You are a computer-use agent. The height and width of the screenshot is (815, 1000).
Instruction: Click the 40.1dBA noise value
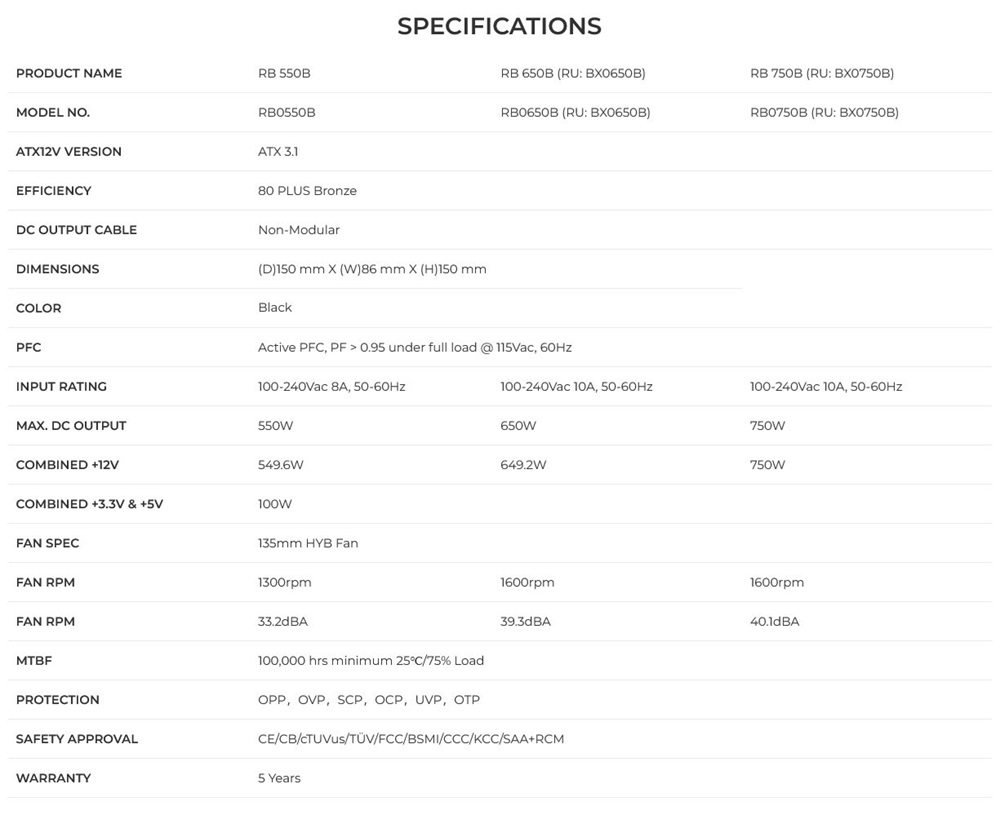(x=775, y=621)
